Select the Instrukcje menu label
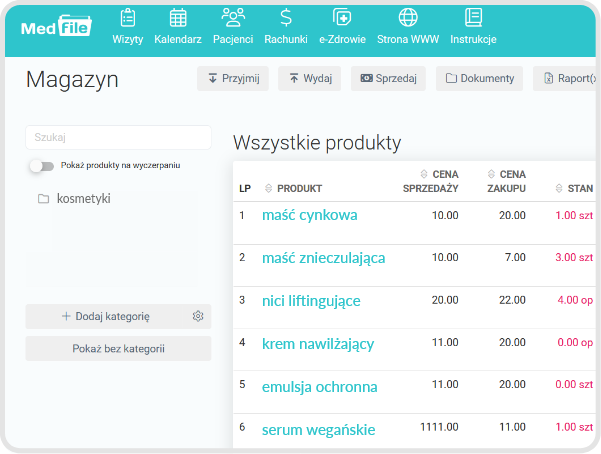 473,39
